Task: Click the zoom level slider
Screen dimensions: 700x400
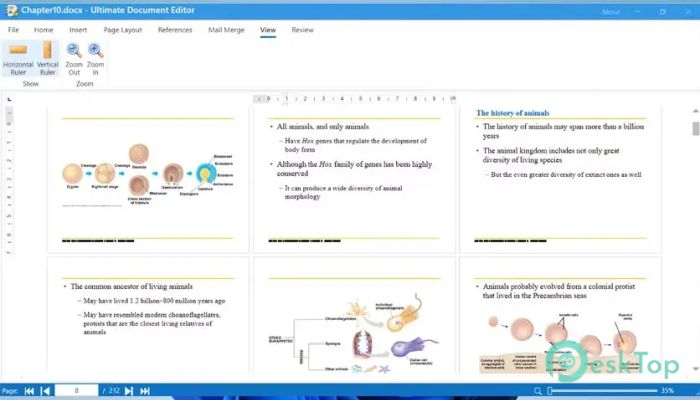Action: click(603, 391)
